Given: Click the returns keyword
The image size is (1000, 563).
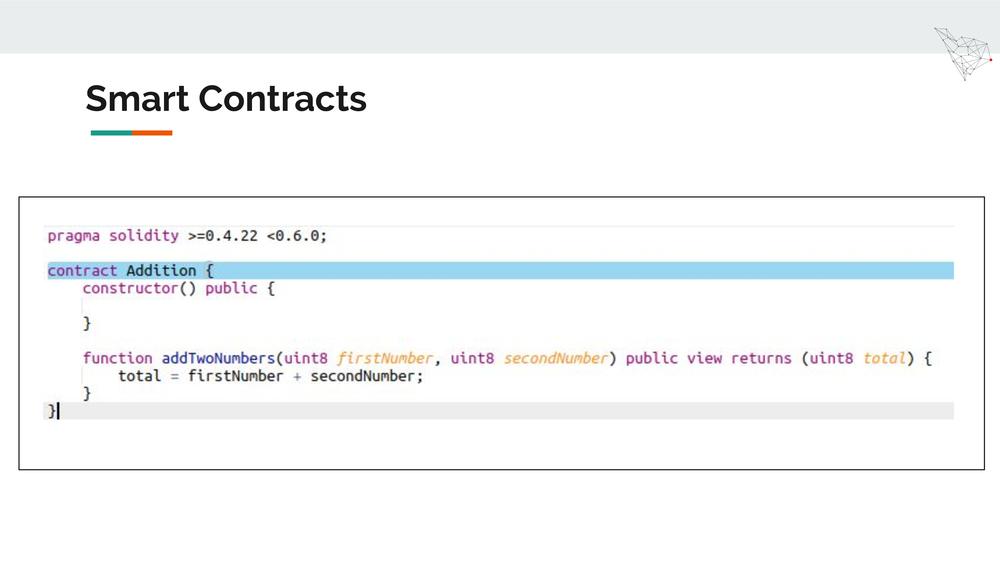Looking at the screenshot, I should point(761,358).
